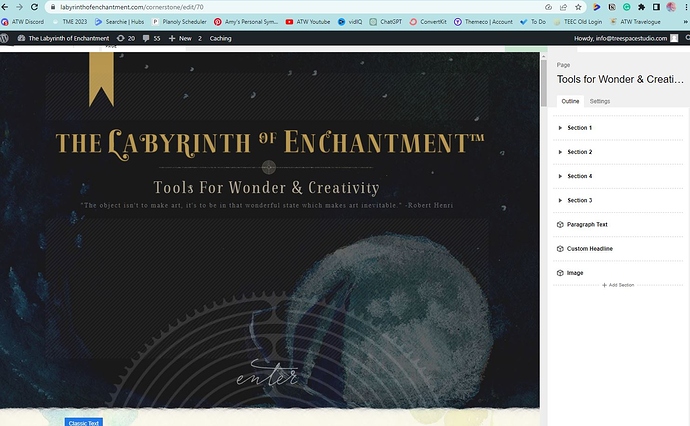Open the Chrome profile avatar

671,7
